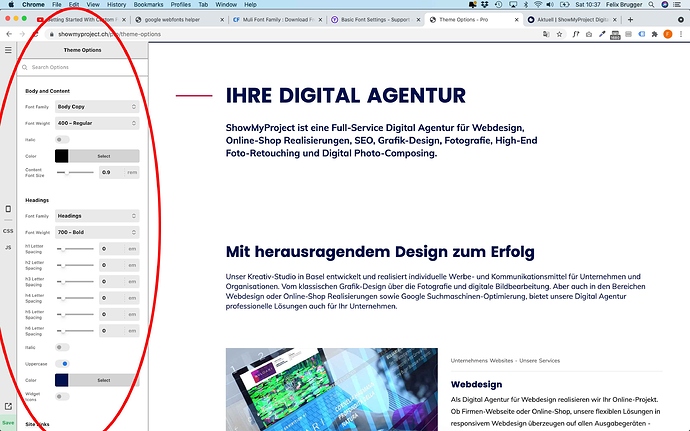690x431 pixels.
Task: Open a new browser tab
Action: tap(630, 19)
